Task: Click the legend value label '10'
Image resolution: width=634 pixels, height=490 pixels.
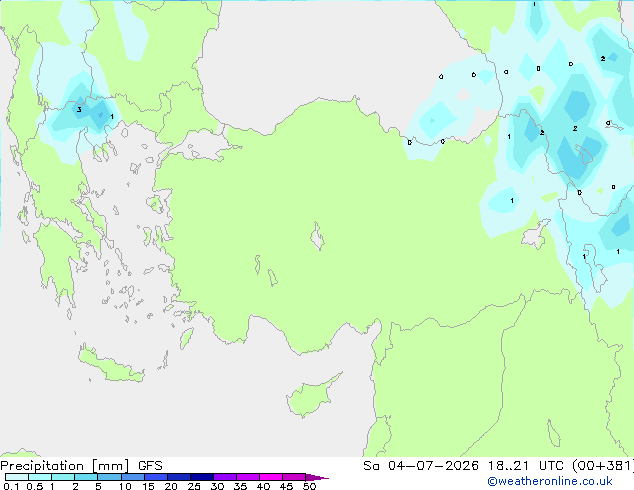Action: [125, 486]
